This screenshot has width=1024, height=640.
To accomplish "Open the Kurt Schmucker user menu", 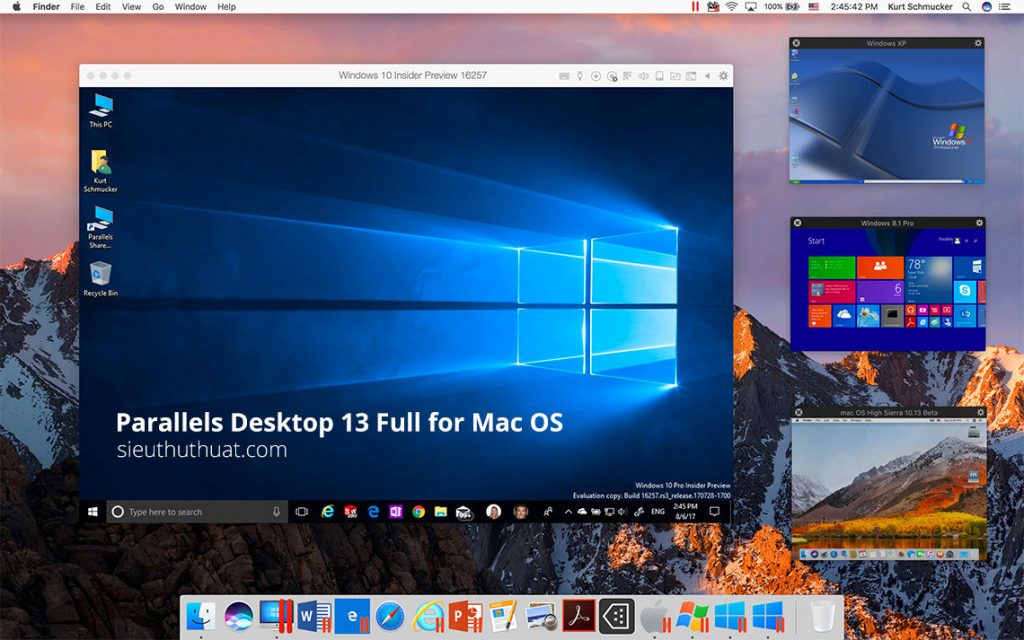I will [920, 7].
